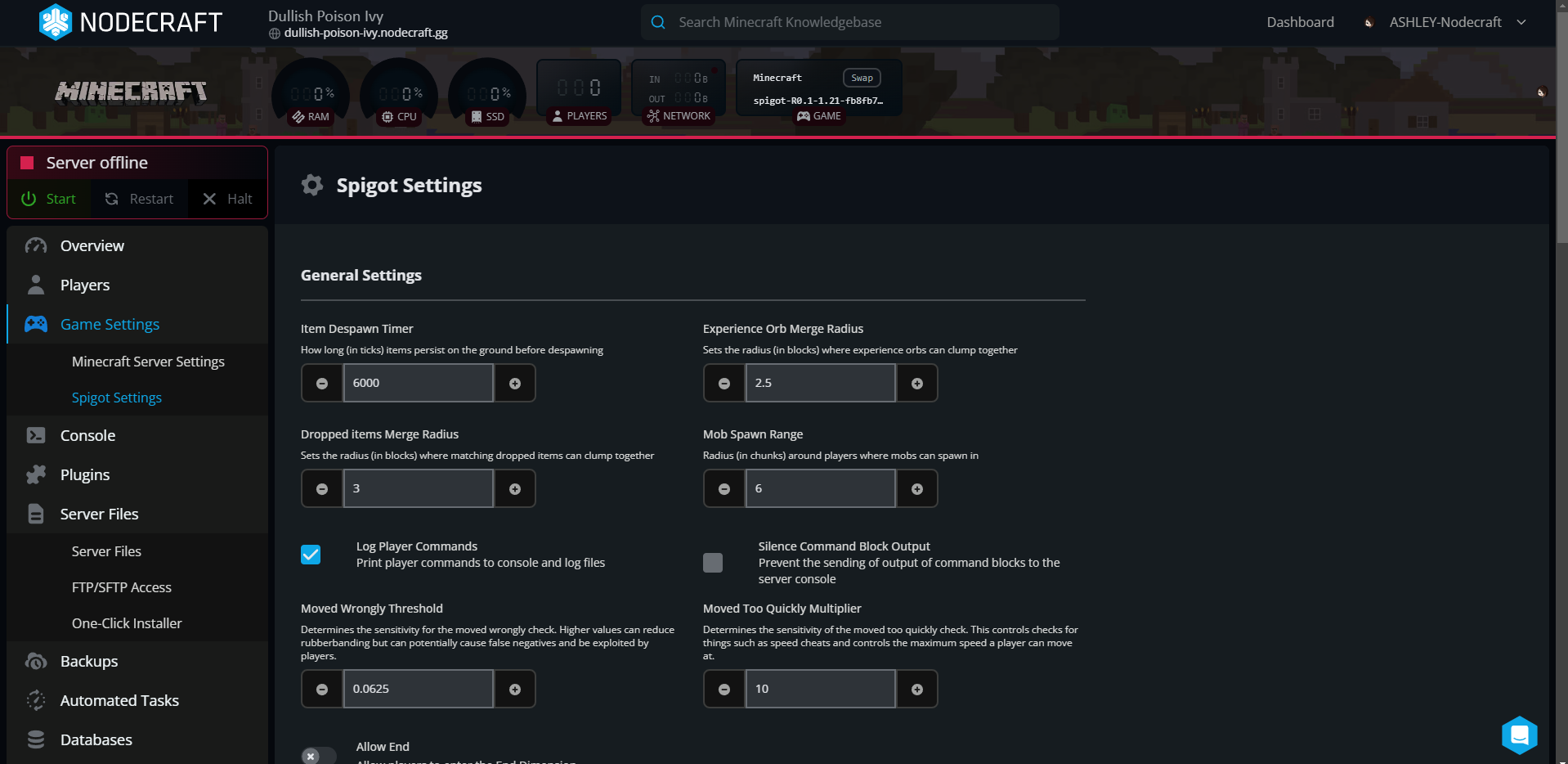Open FTP/SFTP Access

pos(122,587)
